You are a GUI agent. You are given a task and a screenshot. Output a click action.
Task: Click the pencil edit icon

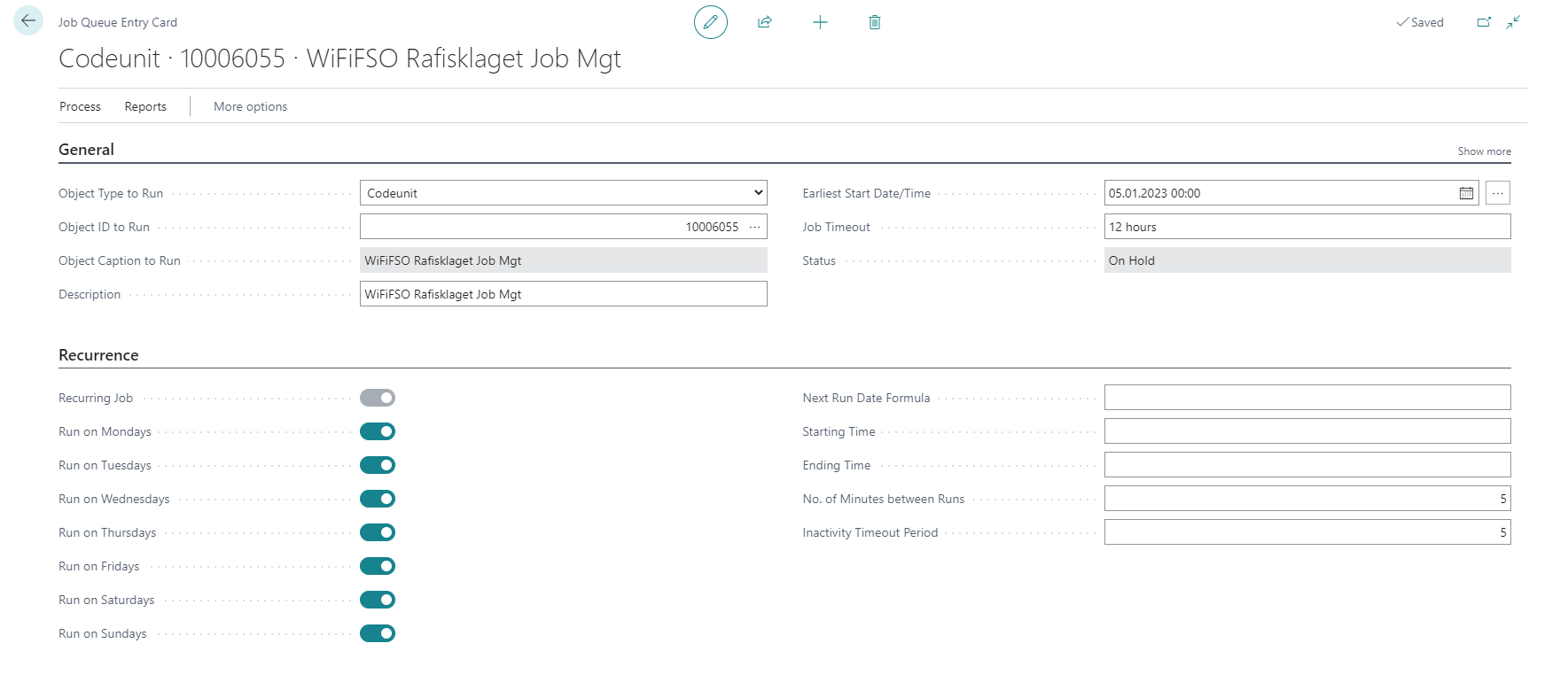(x=710, y=22)
